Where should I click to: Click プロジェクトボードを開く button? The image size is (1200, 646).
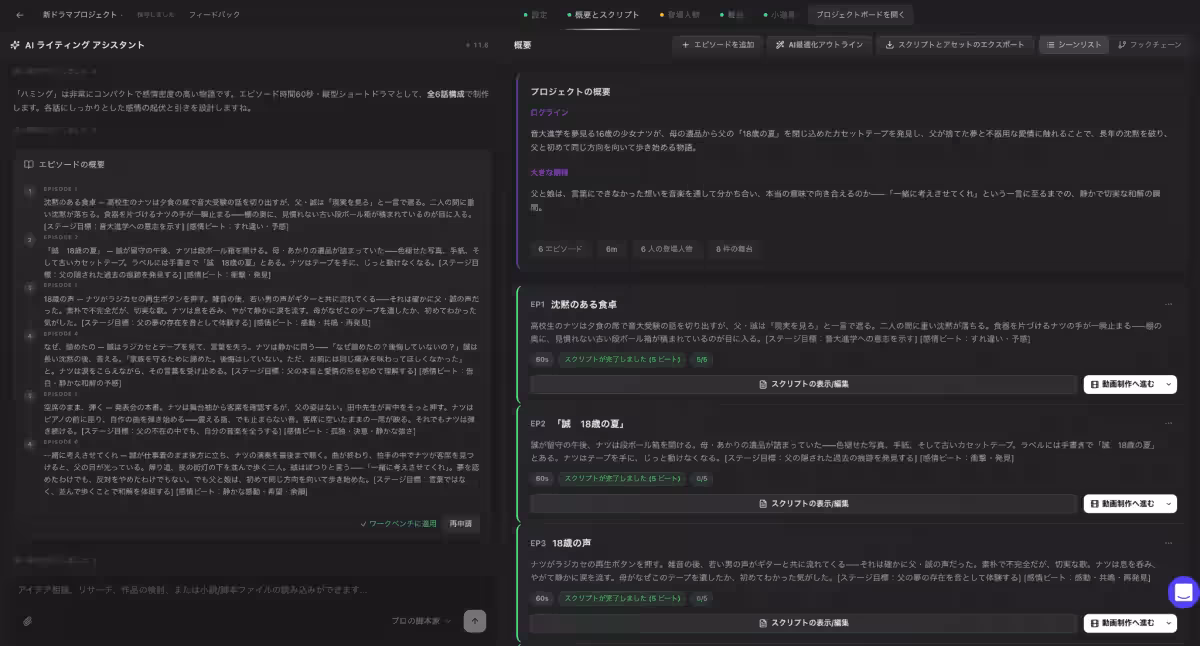(x=860, y=15)
